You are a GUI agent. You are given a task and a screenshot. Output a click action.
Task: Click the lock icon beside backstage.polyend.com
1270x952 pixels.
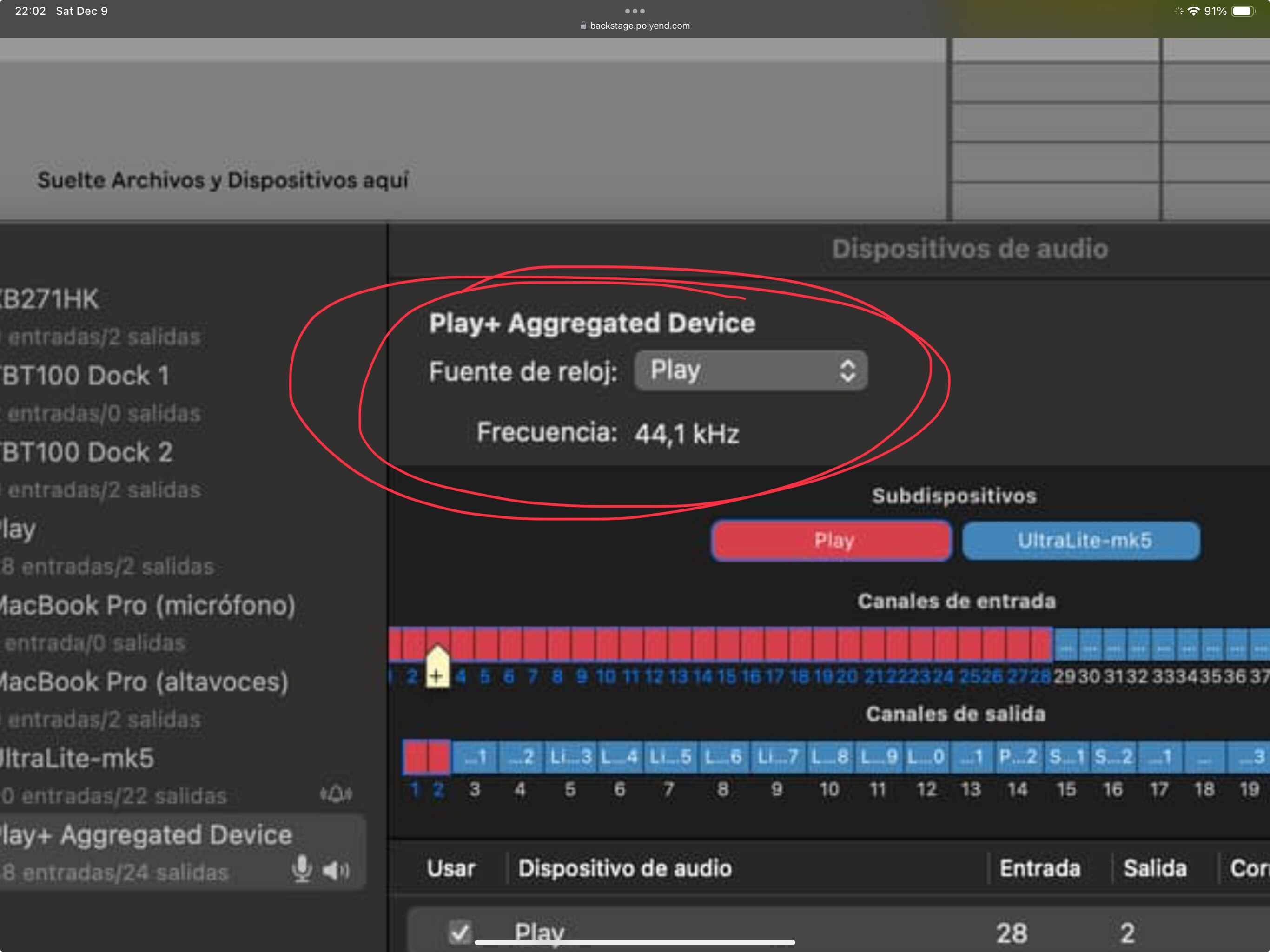(x=583, y=26)
